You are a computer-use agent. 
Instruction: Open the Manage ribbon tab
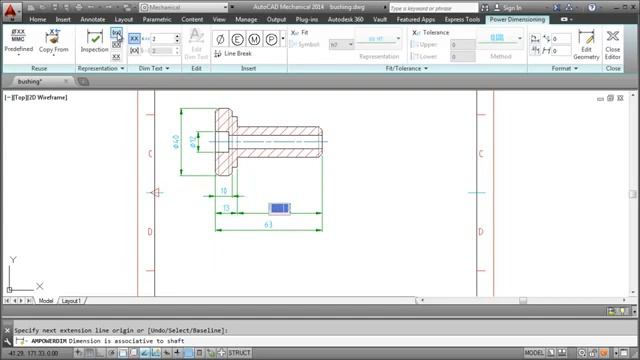click(x=246, y=20)
